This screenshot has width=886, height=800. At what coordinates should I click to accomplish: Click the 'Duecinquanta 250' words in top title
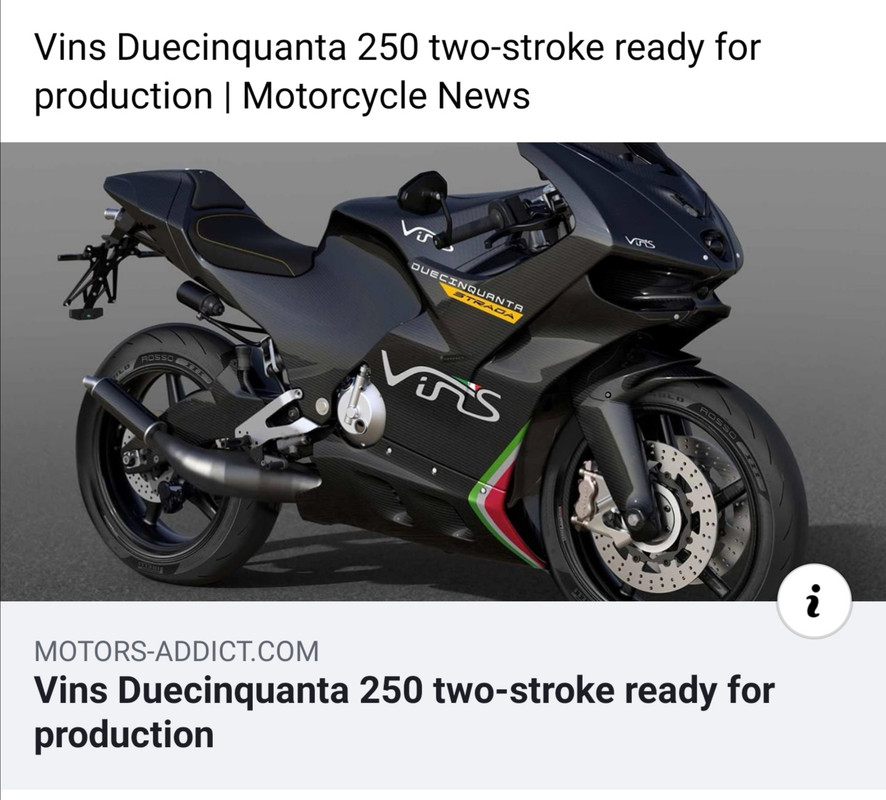[x=268, y=47]
